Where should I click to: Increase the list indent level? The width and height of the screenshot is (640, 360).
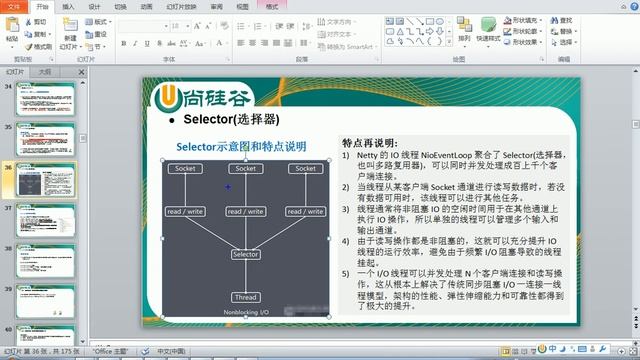pos(290,26)
